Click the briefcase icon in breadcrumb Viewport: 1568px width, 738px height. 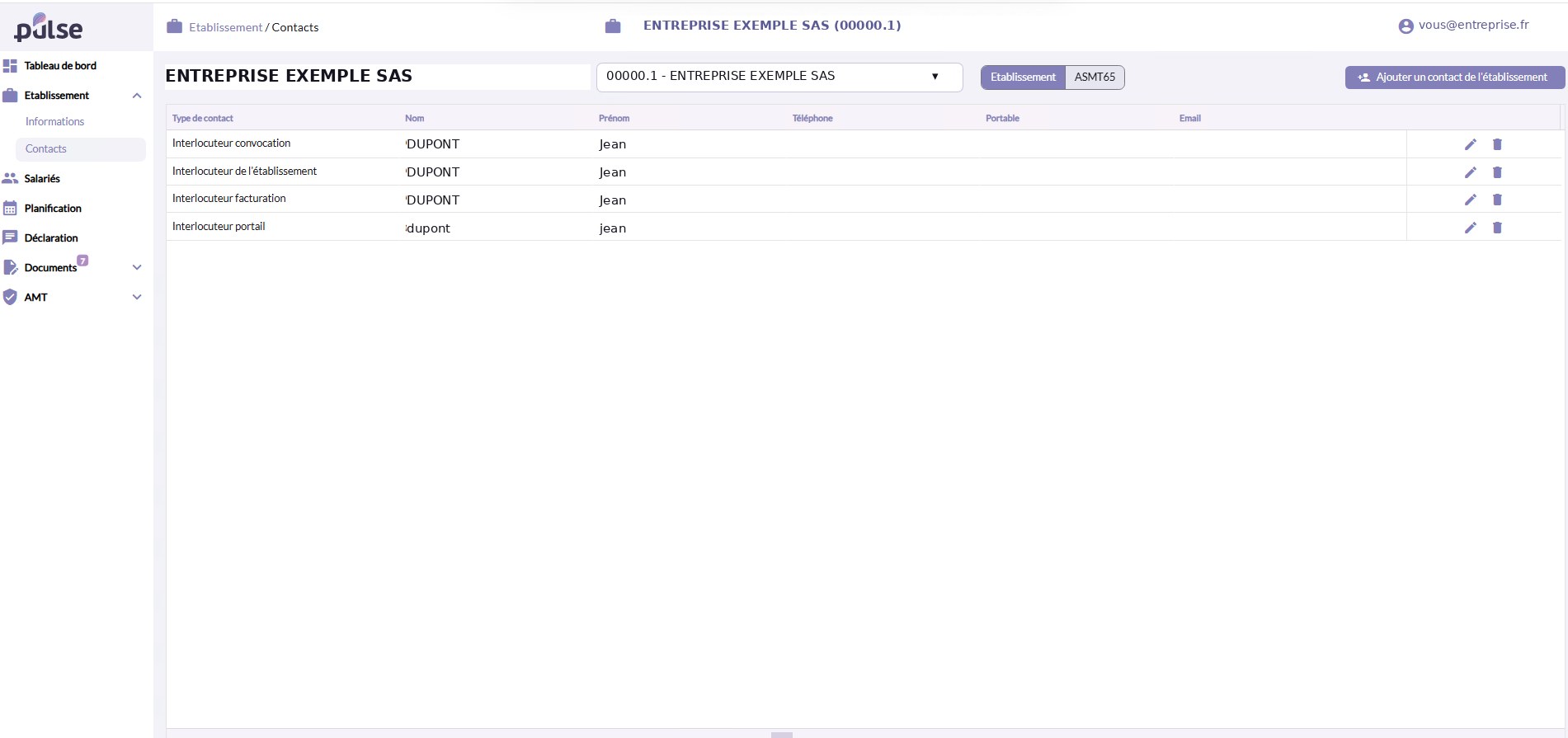tap(174, 26)
